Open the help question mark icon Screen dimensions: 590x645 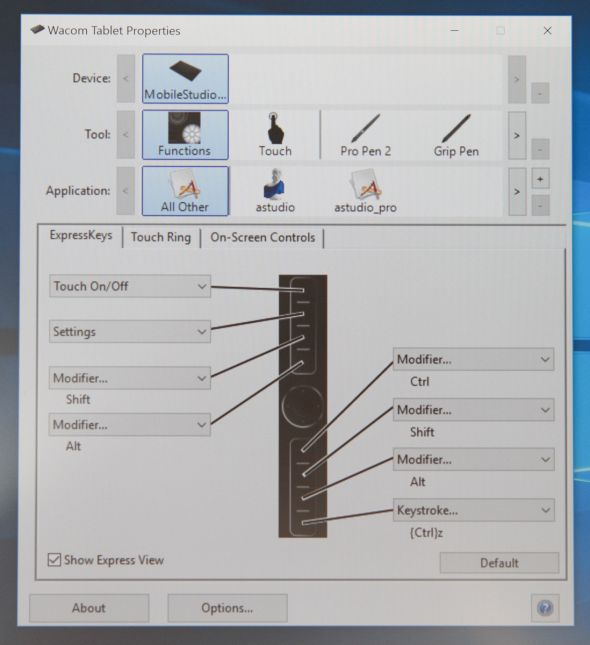[545, 607]
